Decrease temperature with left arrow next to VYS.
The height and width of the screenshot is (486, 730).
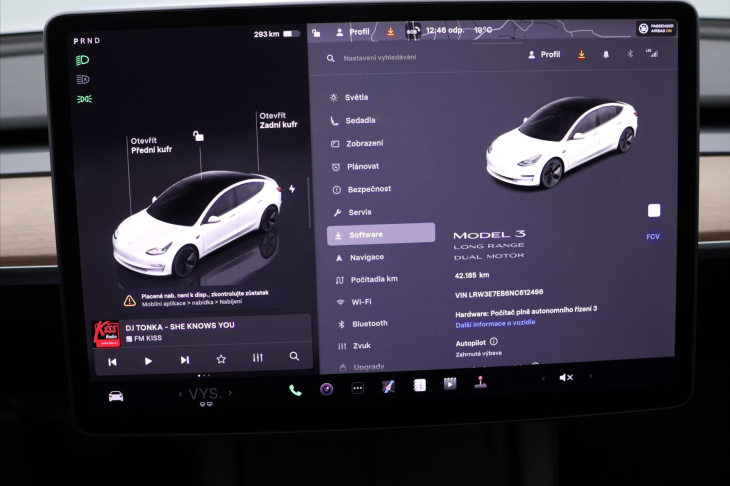[181, 394]
